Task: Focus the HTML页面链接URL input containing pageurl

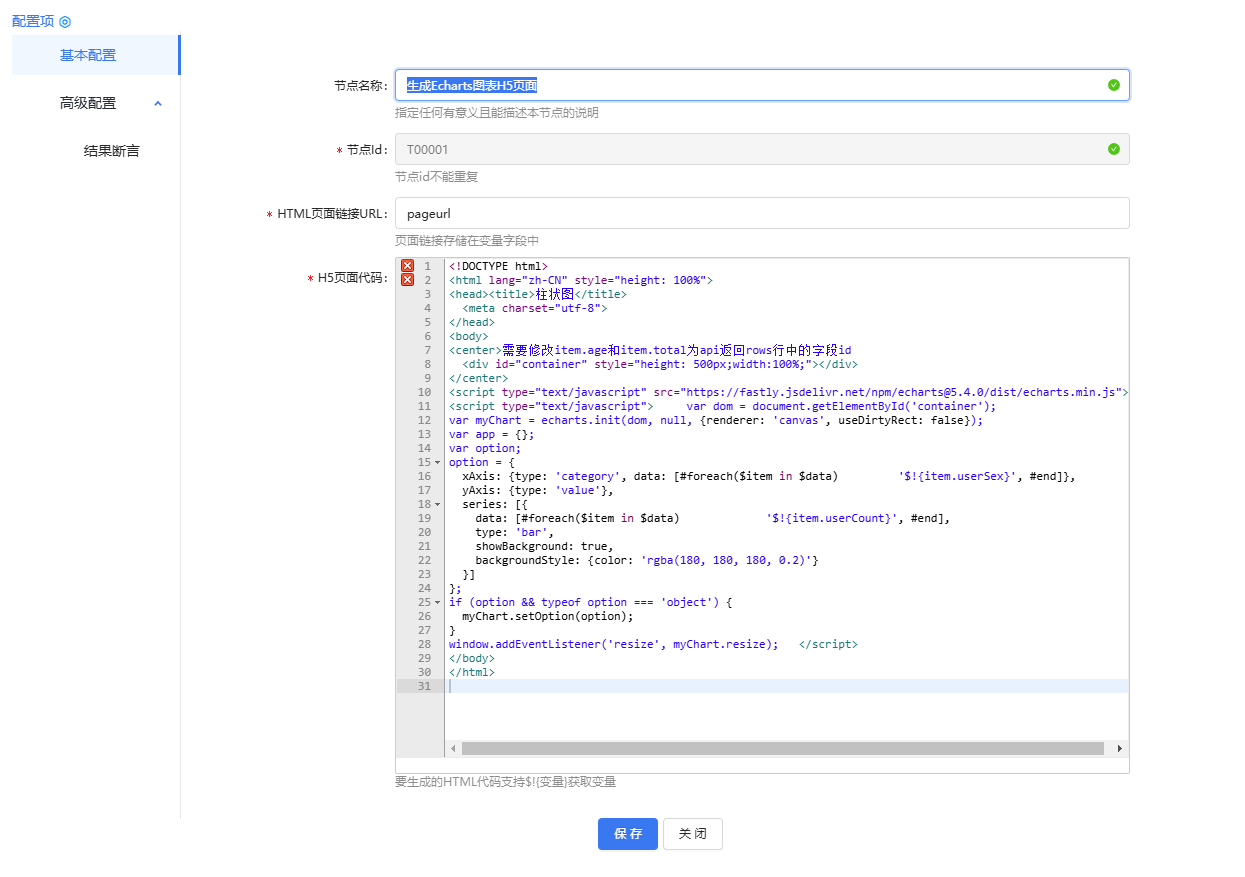Action: click(x=762, y=213)
